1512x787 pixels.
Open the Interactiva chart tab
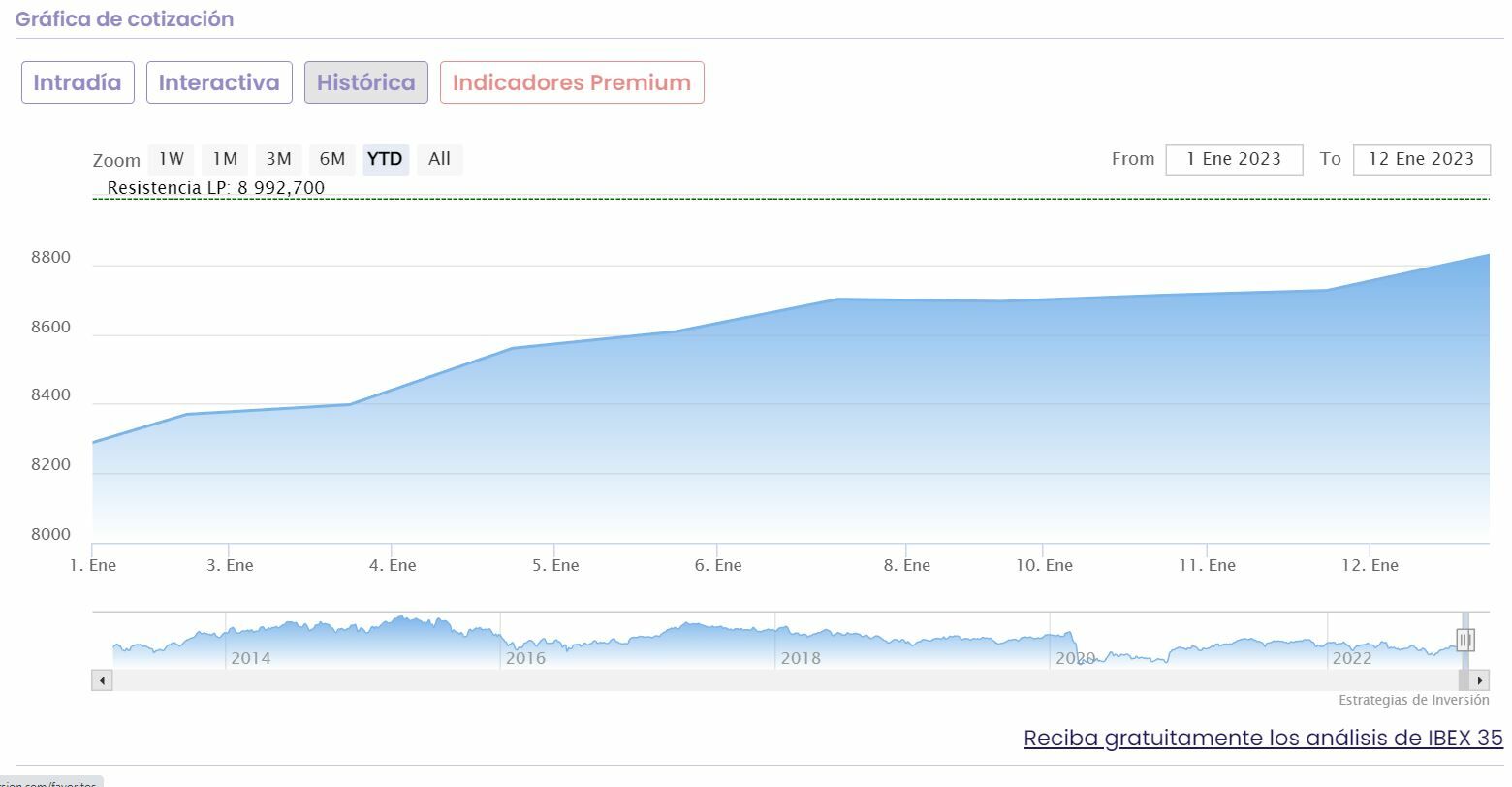219,82
